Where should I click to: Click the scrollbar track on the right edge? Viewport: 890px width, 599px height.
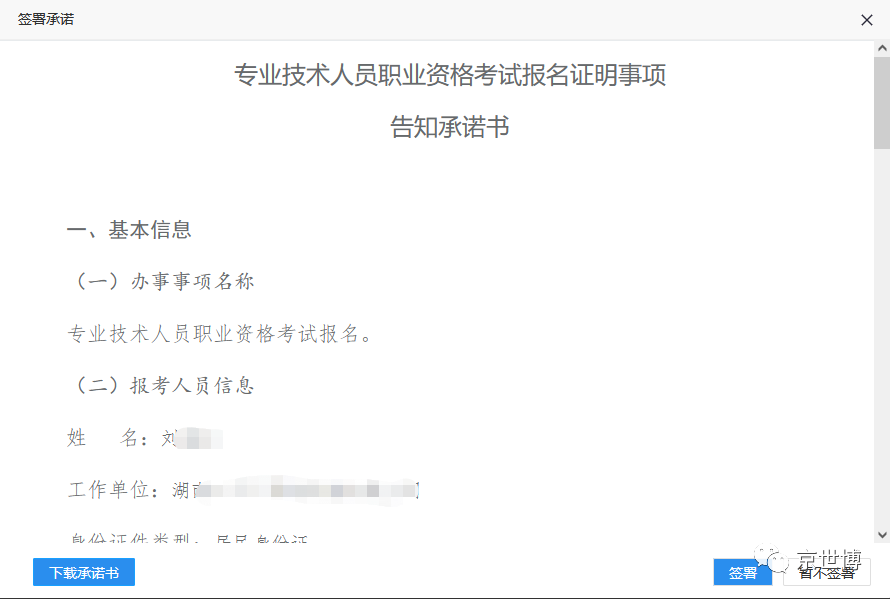pos(884,300)
